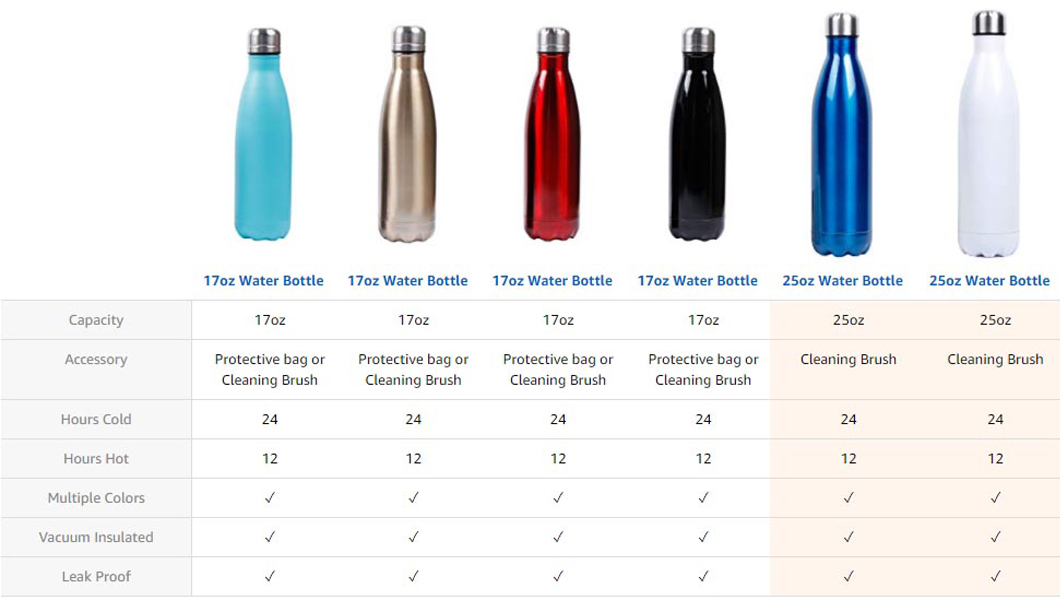Open the white 25oz bottle image
Screen dimensions: 1060x600
click(988, 134)
